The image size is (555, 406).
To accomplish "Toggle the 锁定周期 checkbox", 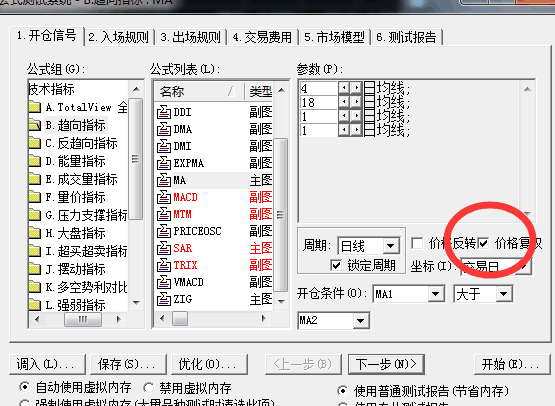I will 336,265.
